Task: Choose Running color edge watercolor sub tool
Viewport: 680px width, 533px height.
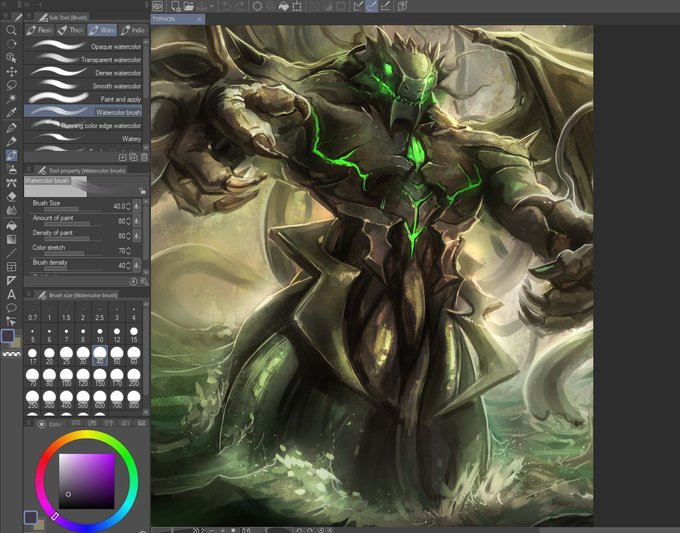Action: 83,125
